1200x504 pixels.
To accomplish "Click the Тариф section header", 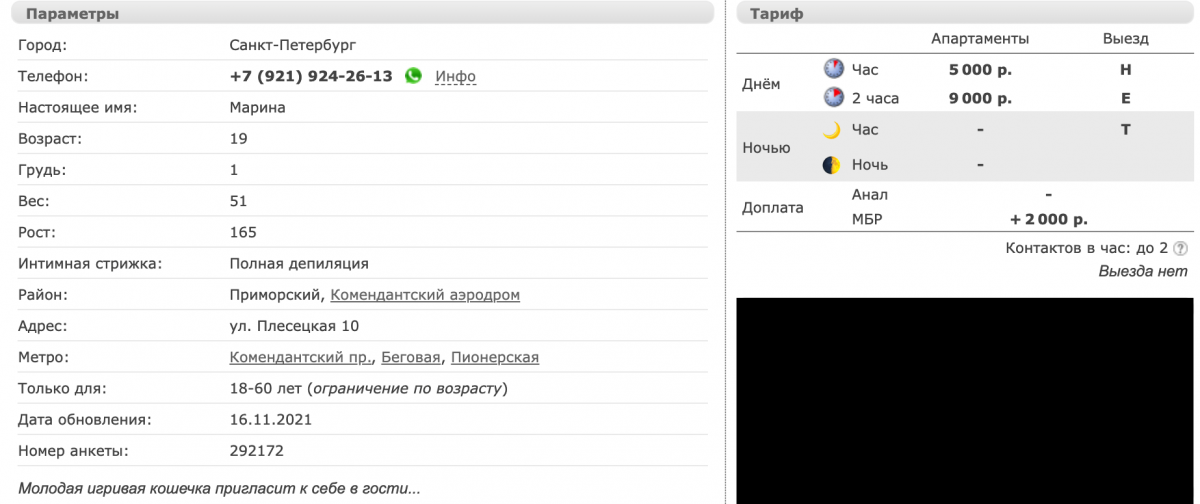I will click(x=777, y=14).
